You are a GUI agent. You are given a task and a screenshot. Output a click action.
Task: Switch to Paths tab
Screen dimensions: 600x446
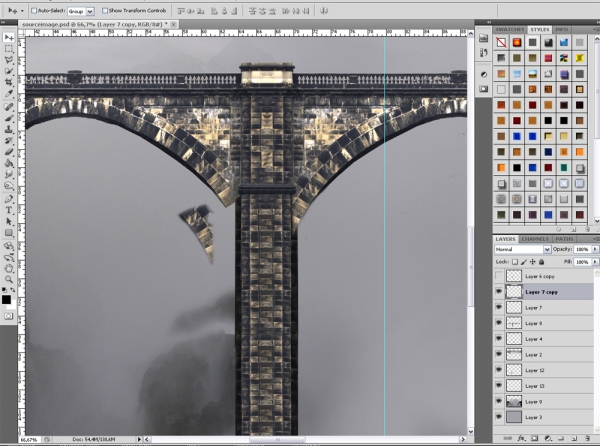pos(564,239)
